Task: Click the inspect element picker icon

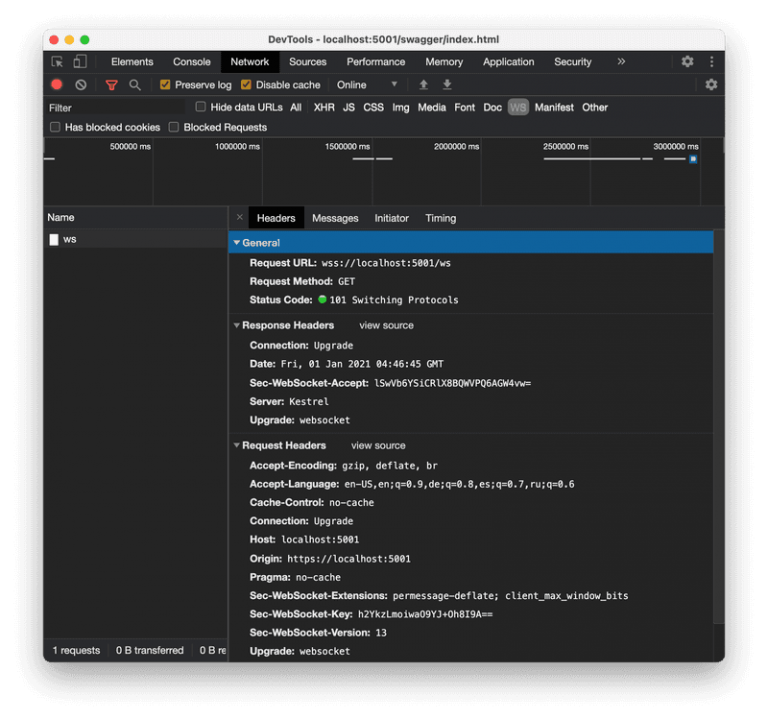Action: (58, 62)
